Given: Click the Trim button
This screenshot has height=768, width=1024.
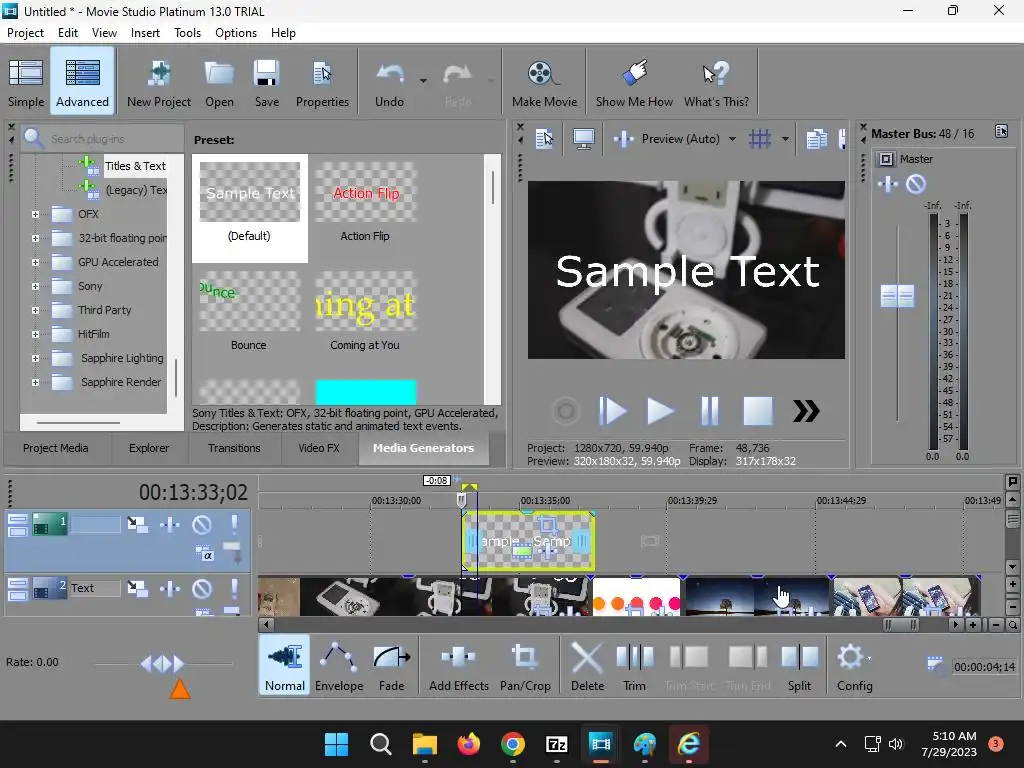Looking at the screenshot, I should pyautogui.click(x=634, y=665).
